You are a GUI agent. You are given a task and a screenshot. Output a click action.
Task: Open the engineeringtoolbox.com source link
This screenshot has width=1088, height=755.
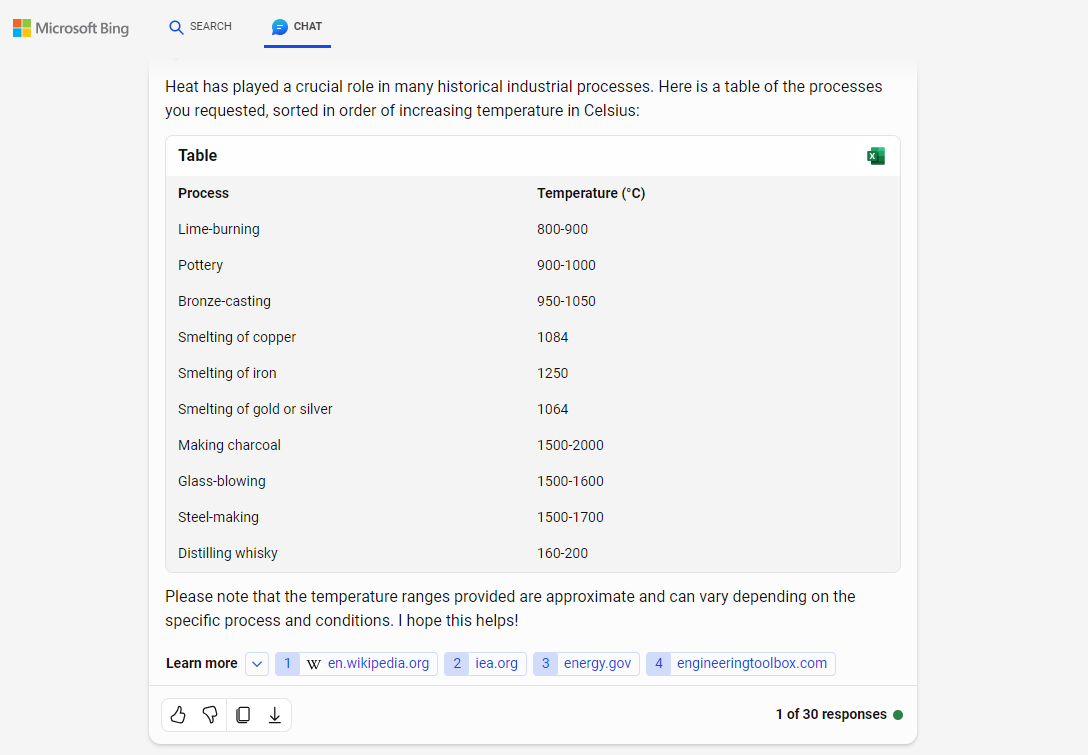coord(740,663)
